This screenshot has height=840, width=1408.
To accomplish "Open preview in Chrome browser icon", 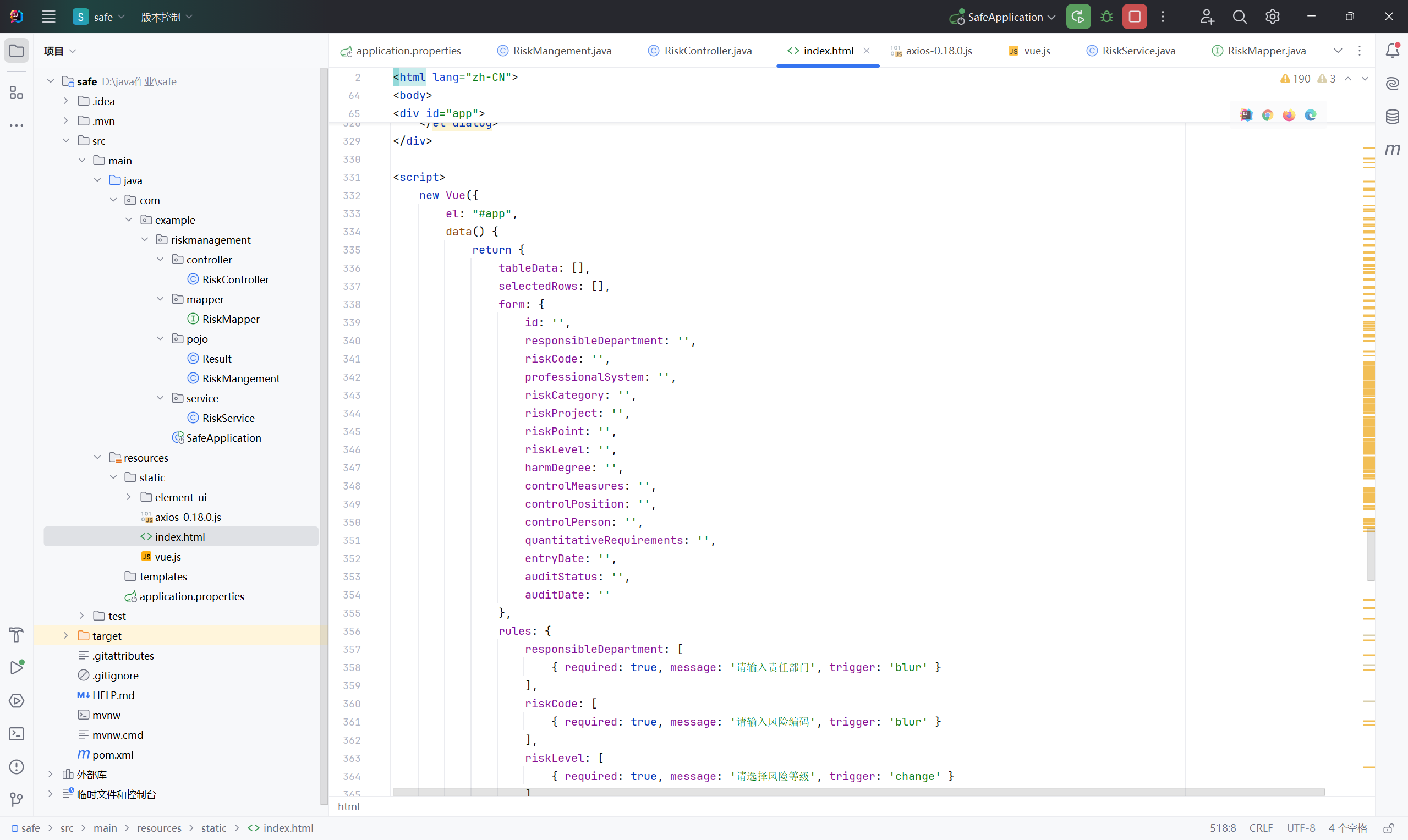I will [x=1268, y=115].
